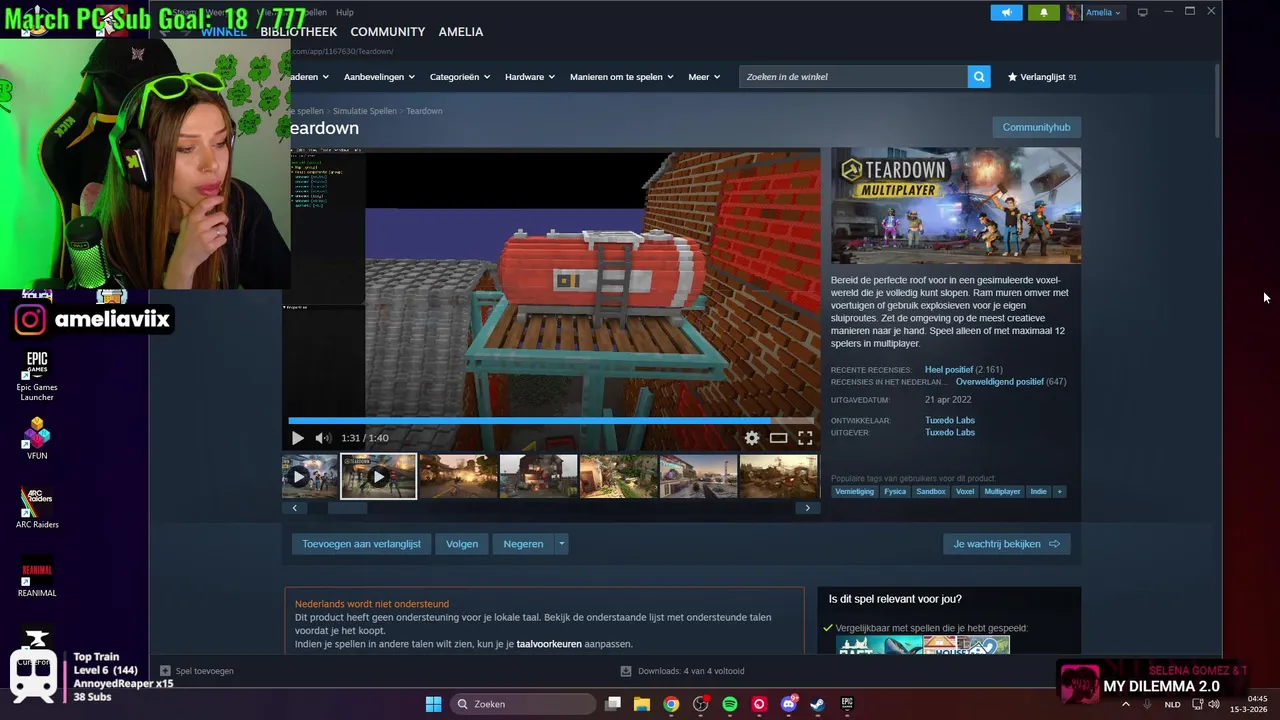Image resolution: width=1280 pixels, height=720 pixels.
Task: Expand 'Manieren om te spelen' menu
Action: pyautogui.click(x=622, y=77)
